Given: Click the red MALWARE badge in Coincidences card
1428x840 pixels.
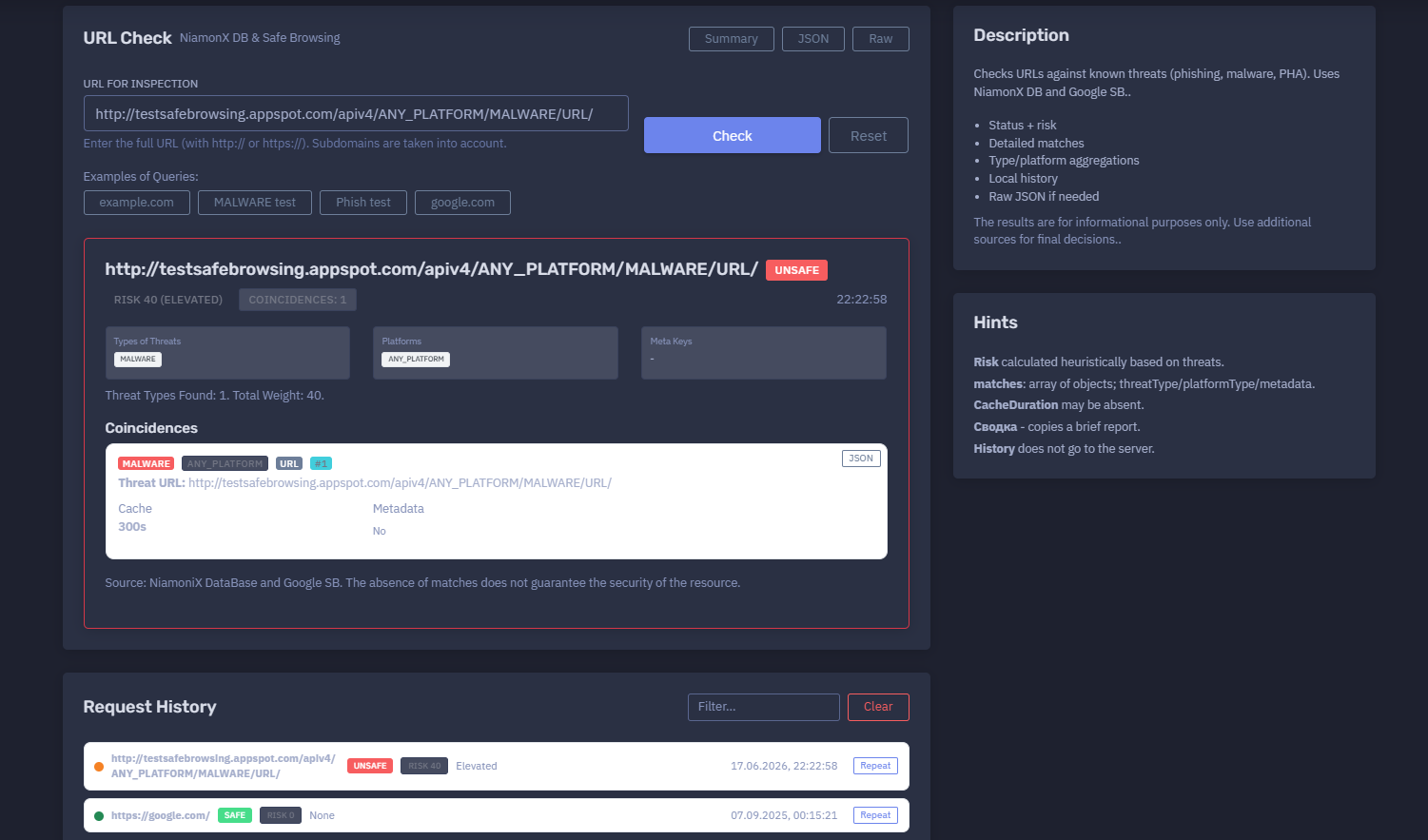Looking at the screenshot, I should [147, 464].
